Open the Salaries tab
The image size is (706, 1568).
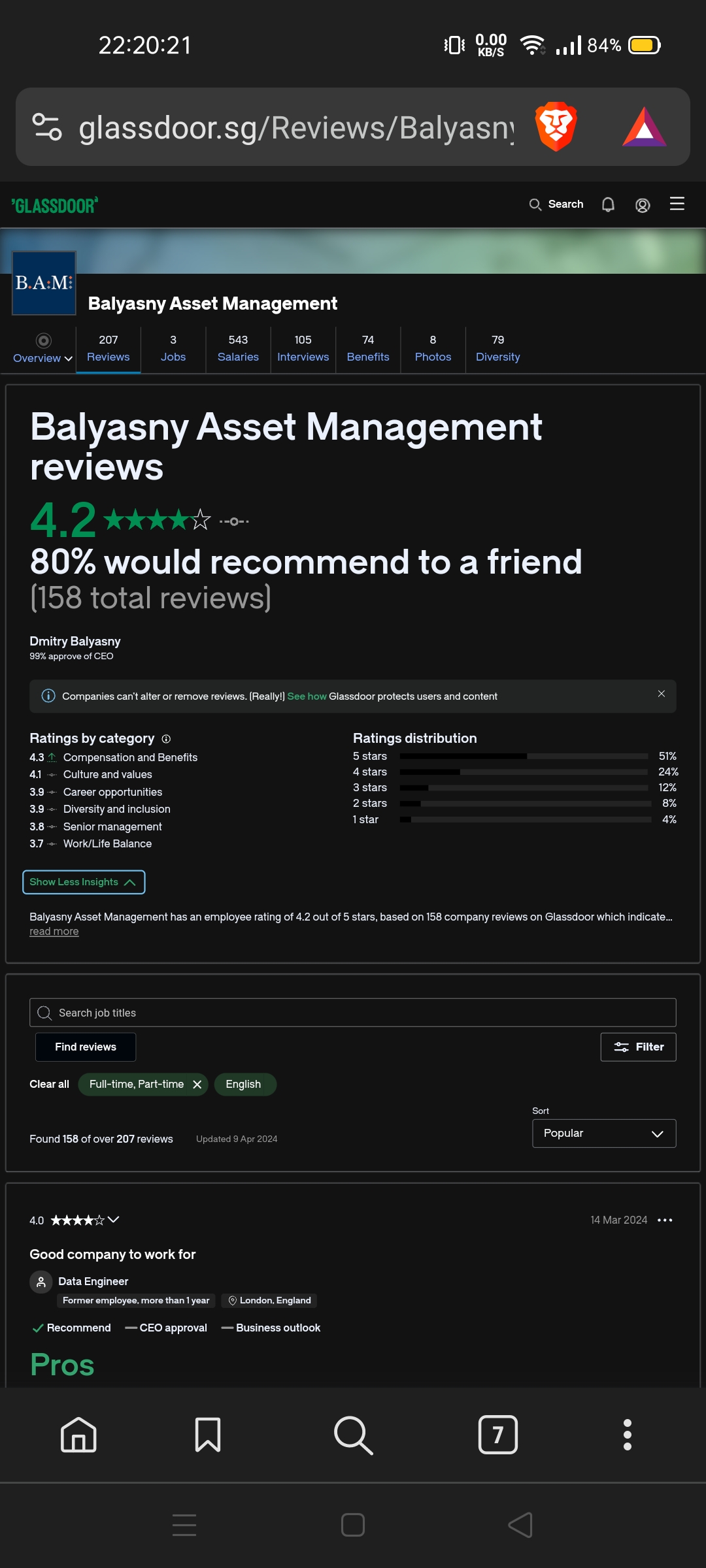(x=238, y=349)
